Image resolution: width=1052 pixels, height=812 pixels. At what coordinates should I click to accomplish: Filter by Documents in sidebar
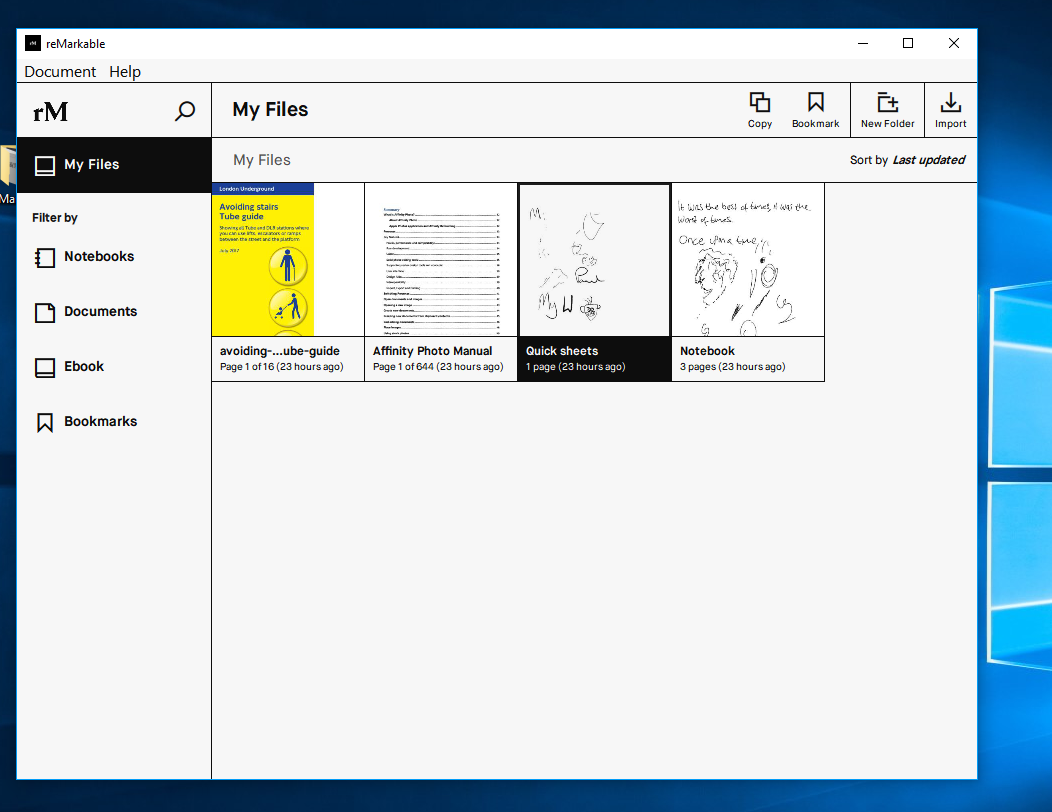(x=100, y=312)
